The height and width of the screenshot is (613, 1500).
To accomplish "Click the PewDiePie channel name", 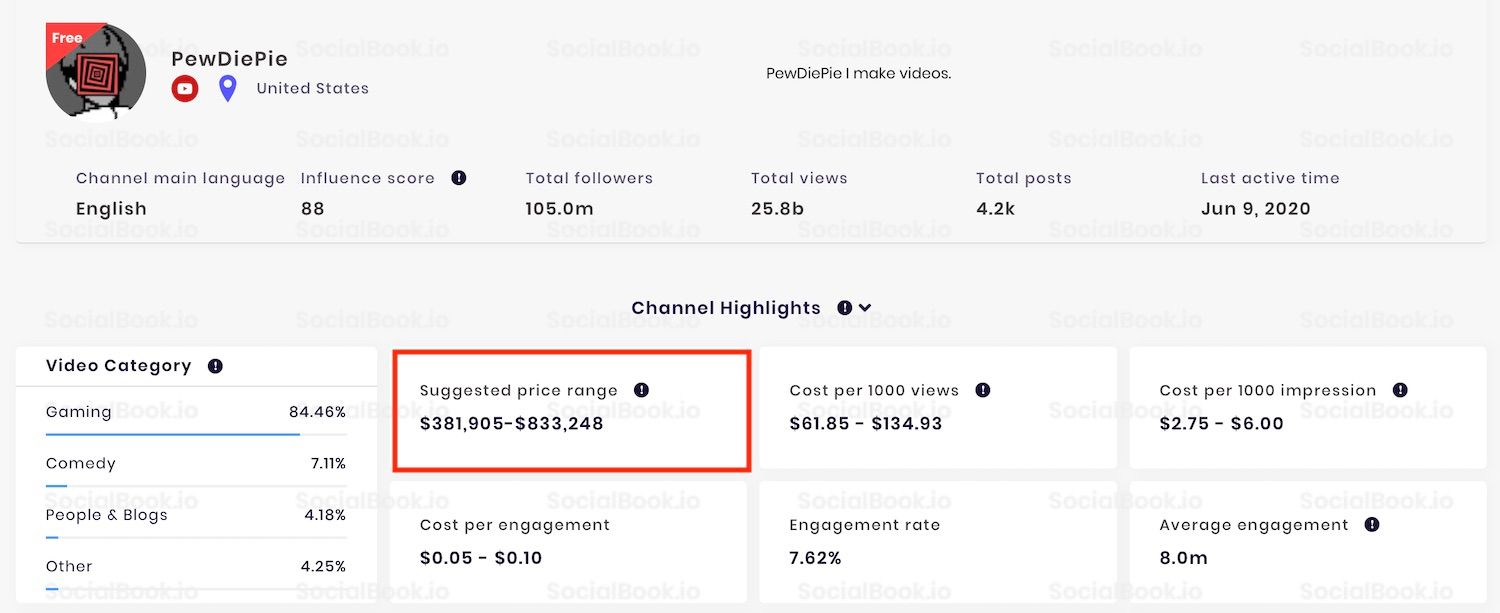I will tap(229, 59).
